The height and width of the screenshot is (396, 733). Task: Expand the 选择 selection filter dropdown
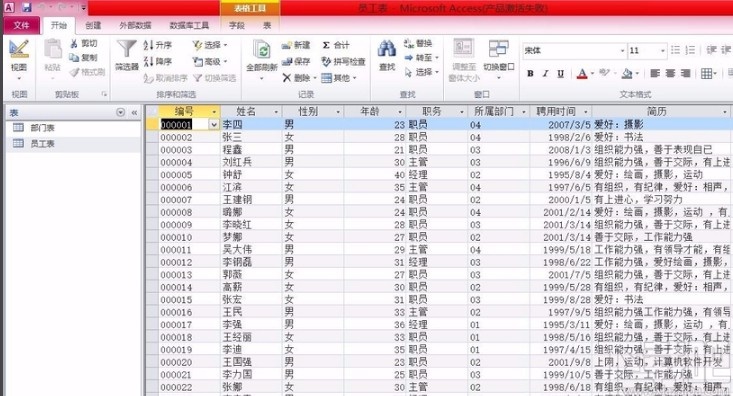(x=225, y=45)
